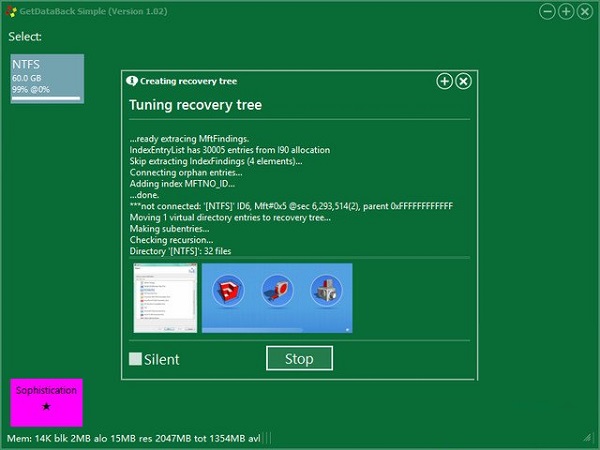Click the 'Tuning recovery tree' heading
The height and width of the screenshot is (450, 600).
196,105
